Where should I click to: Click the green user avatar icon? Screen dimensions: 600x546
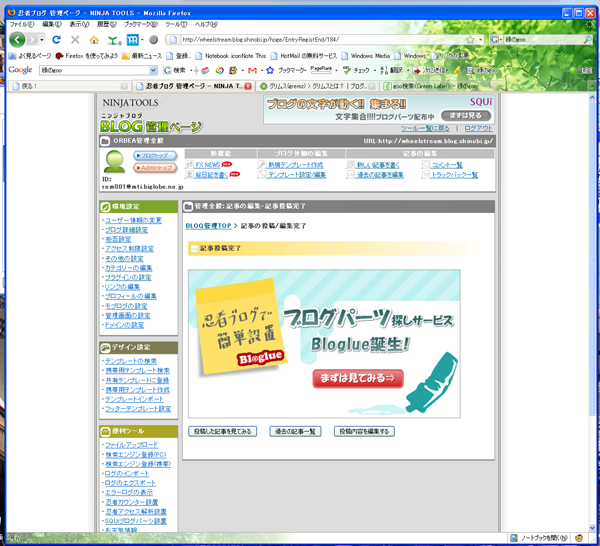tap(114, 161)
